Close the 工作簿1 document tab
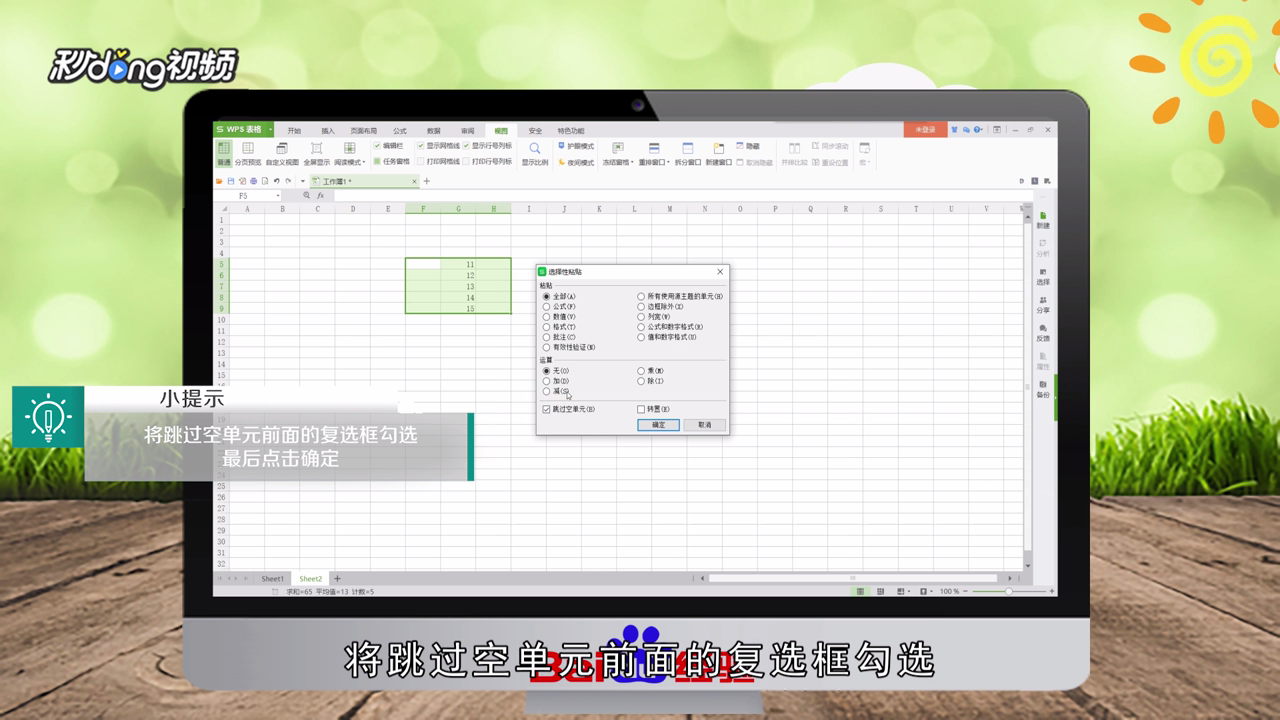Image resolution: width=1280 pixels, height=720 pixels. coord(414,181)
